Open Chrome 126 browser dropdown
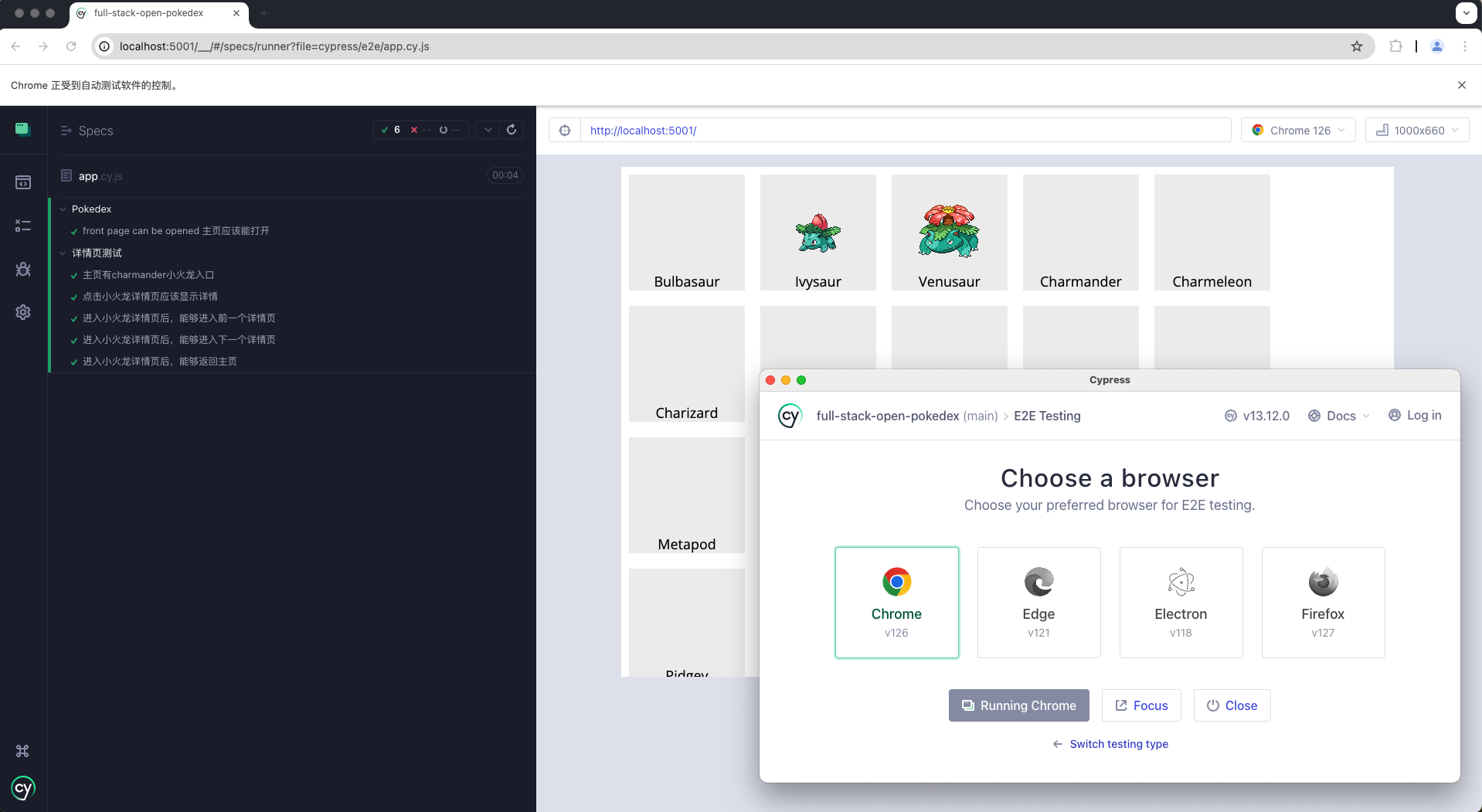 pyautogui.click(x=1298, y=131)
